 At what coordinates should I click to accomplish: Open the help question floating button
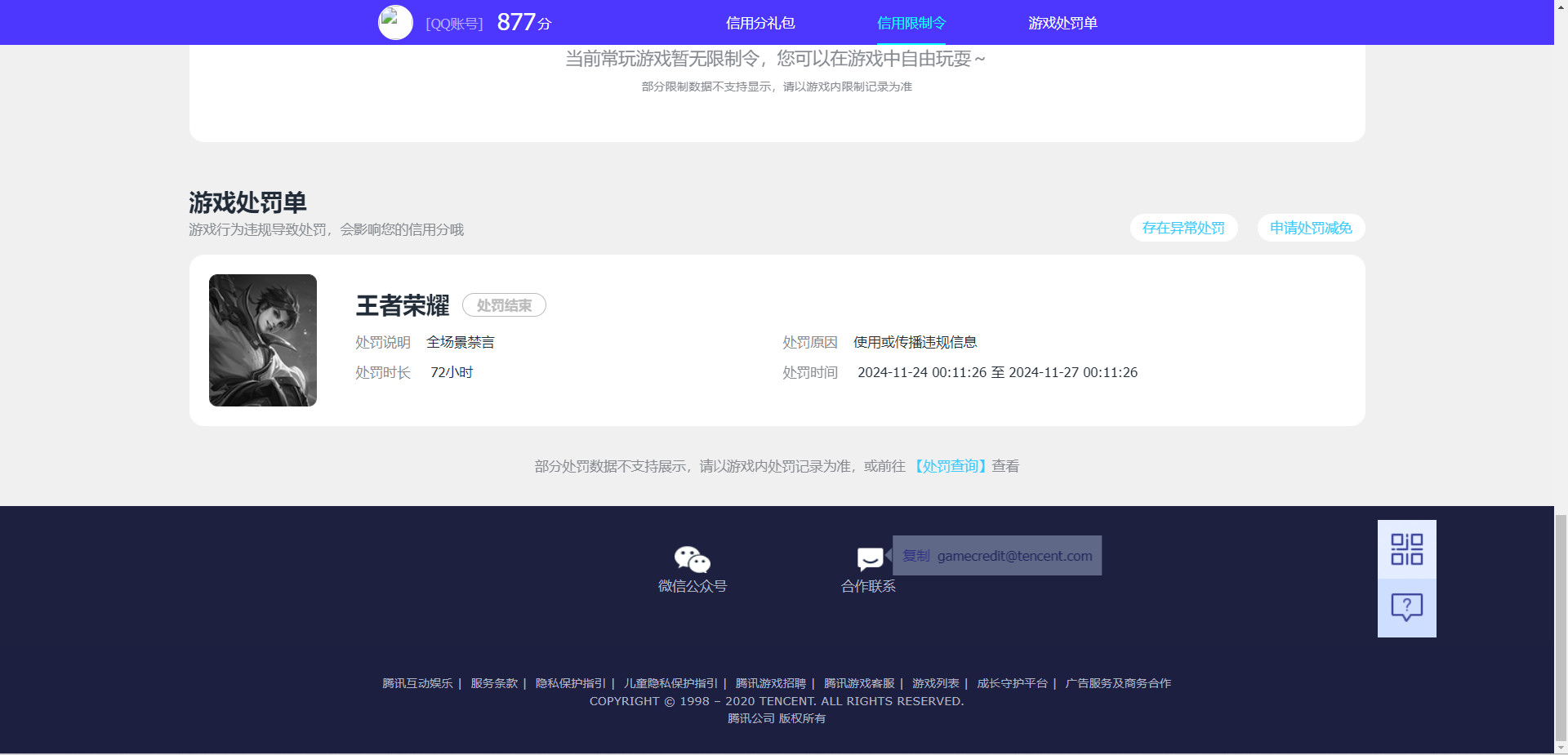[1406, 608]
